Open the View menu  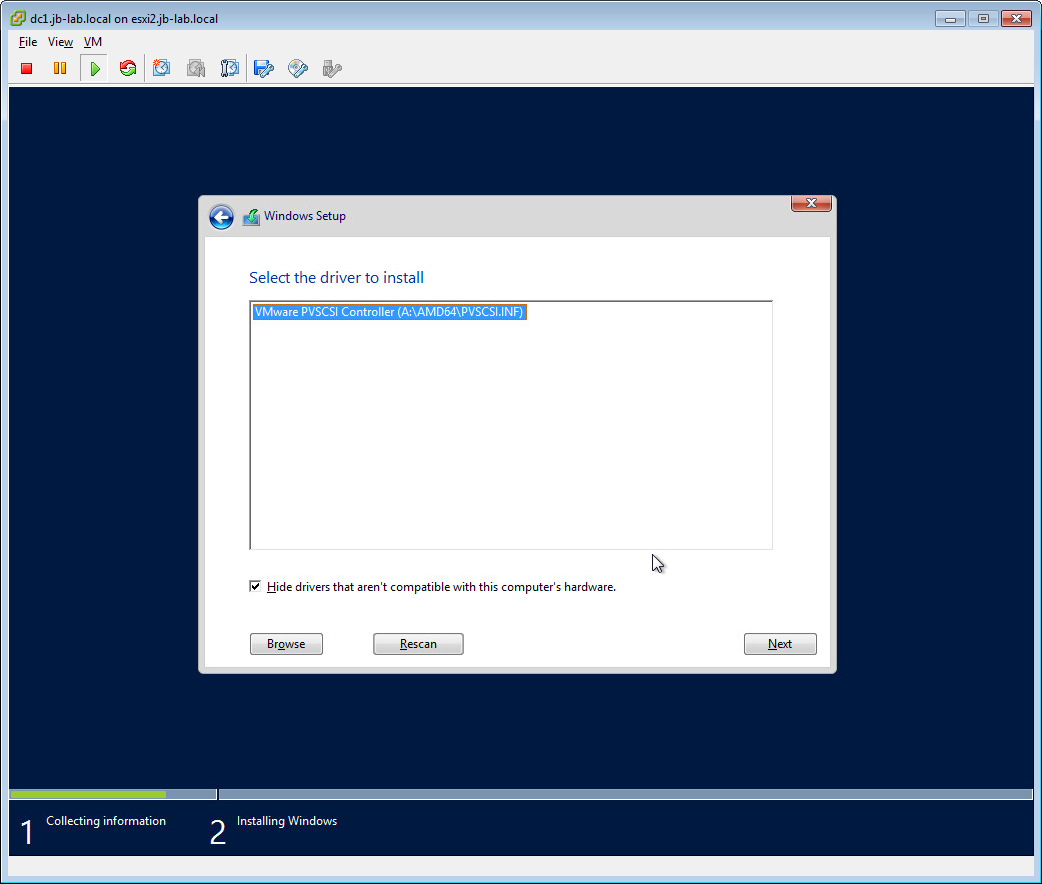[60, 42]
